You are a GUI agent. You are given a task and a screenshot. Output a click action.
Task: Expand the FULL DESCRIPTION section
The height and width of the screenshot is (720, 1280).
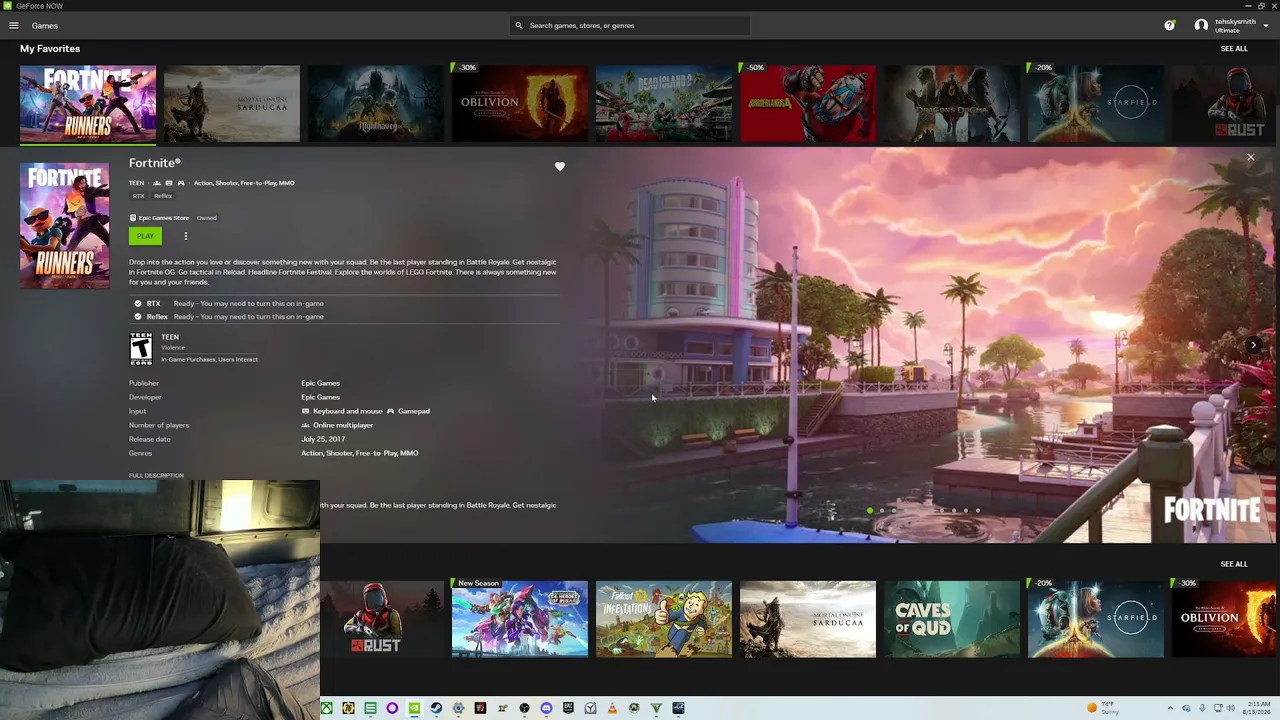pyautogui.click(x=156, y=475)
